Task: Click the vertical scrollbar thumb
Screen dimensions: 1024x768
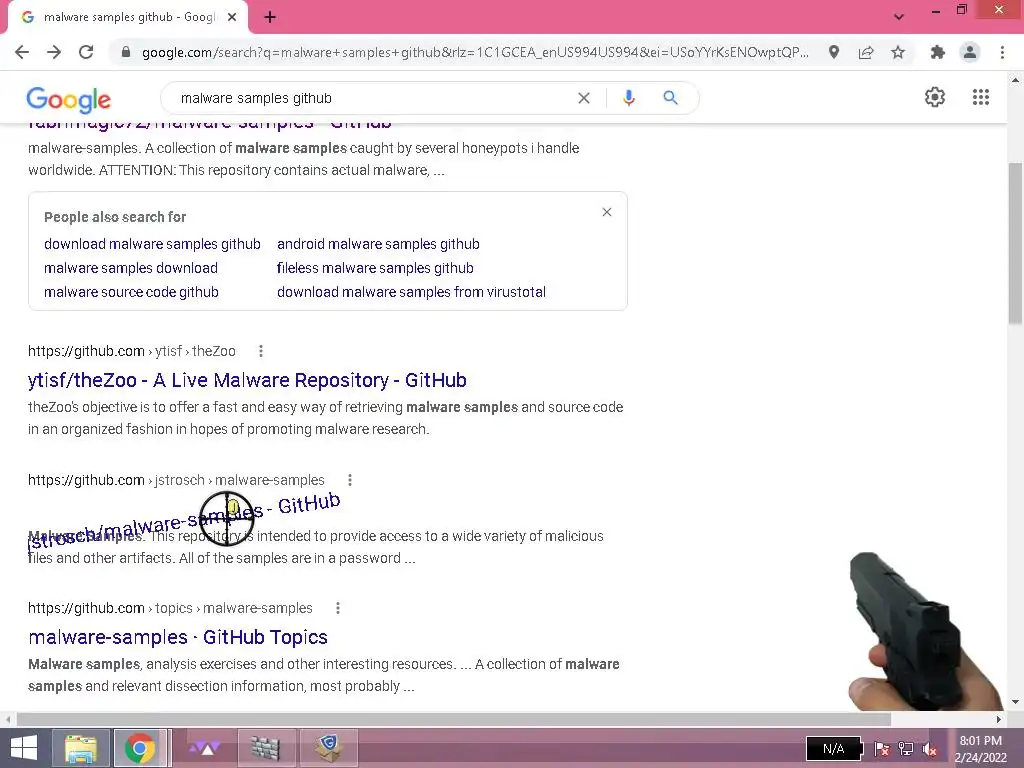Action: coord(1015,242)
